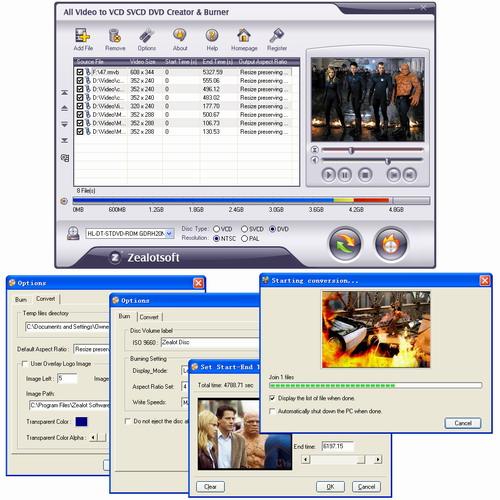
Task: Check Do not eject the disc option
Action: tap(127, 421)
